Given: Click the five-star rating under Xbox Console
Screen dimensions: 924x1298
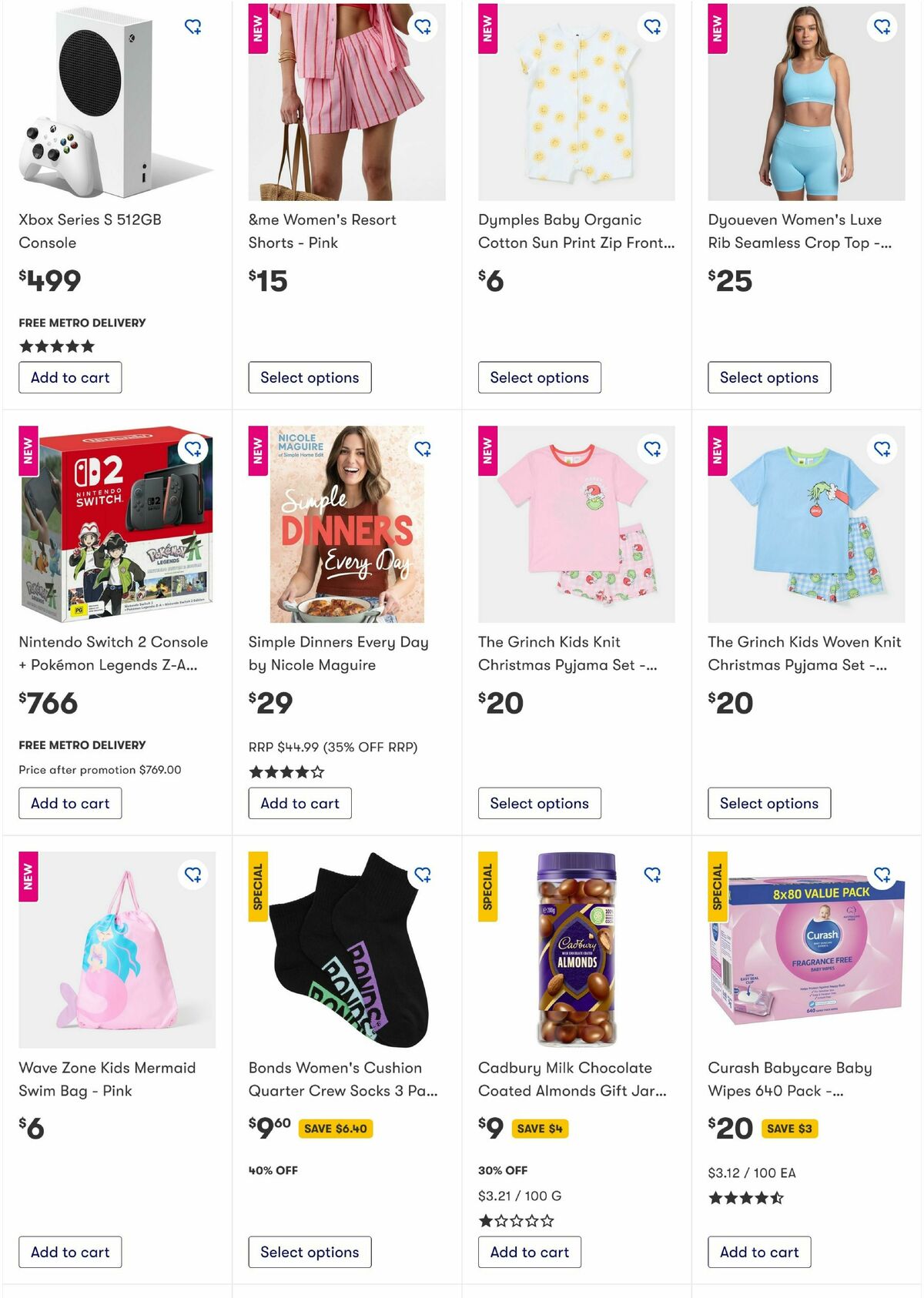Looking at the screenshot, I should click(x=55, y=346).
